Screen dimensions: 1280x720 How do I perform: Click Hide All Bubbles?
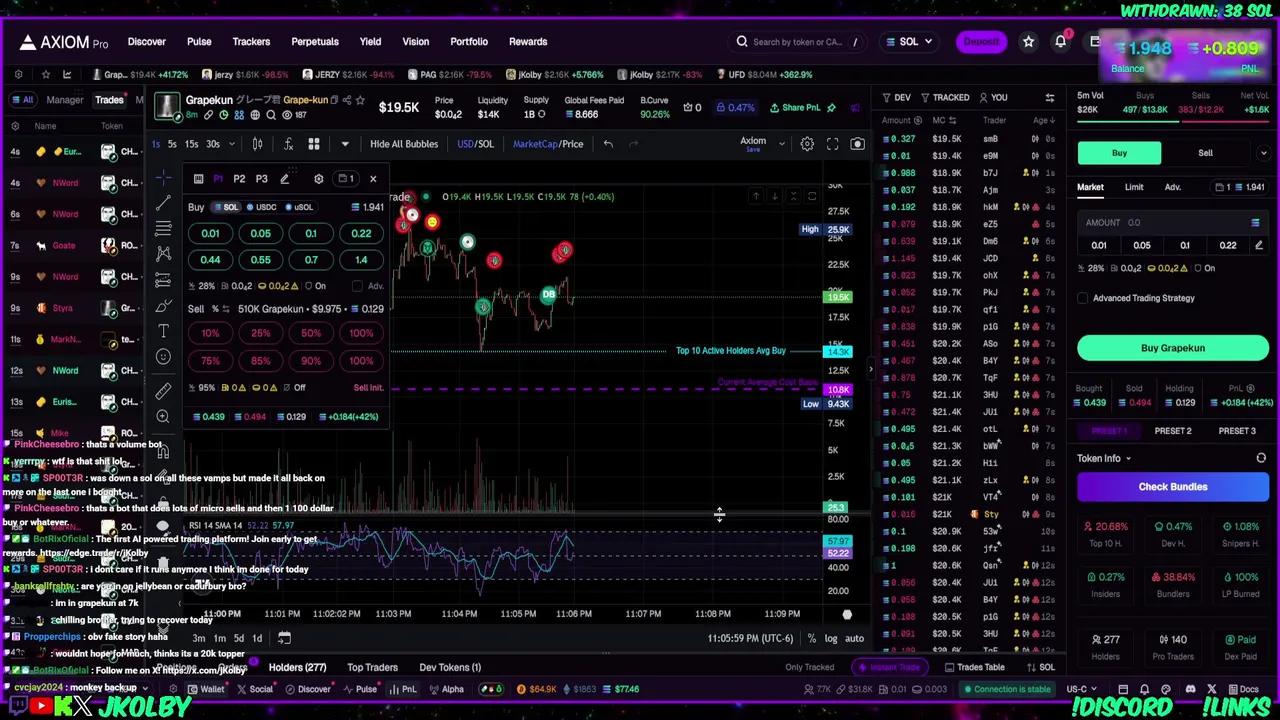point(404,144)
